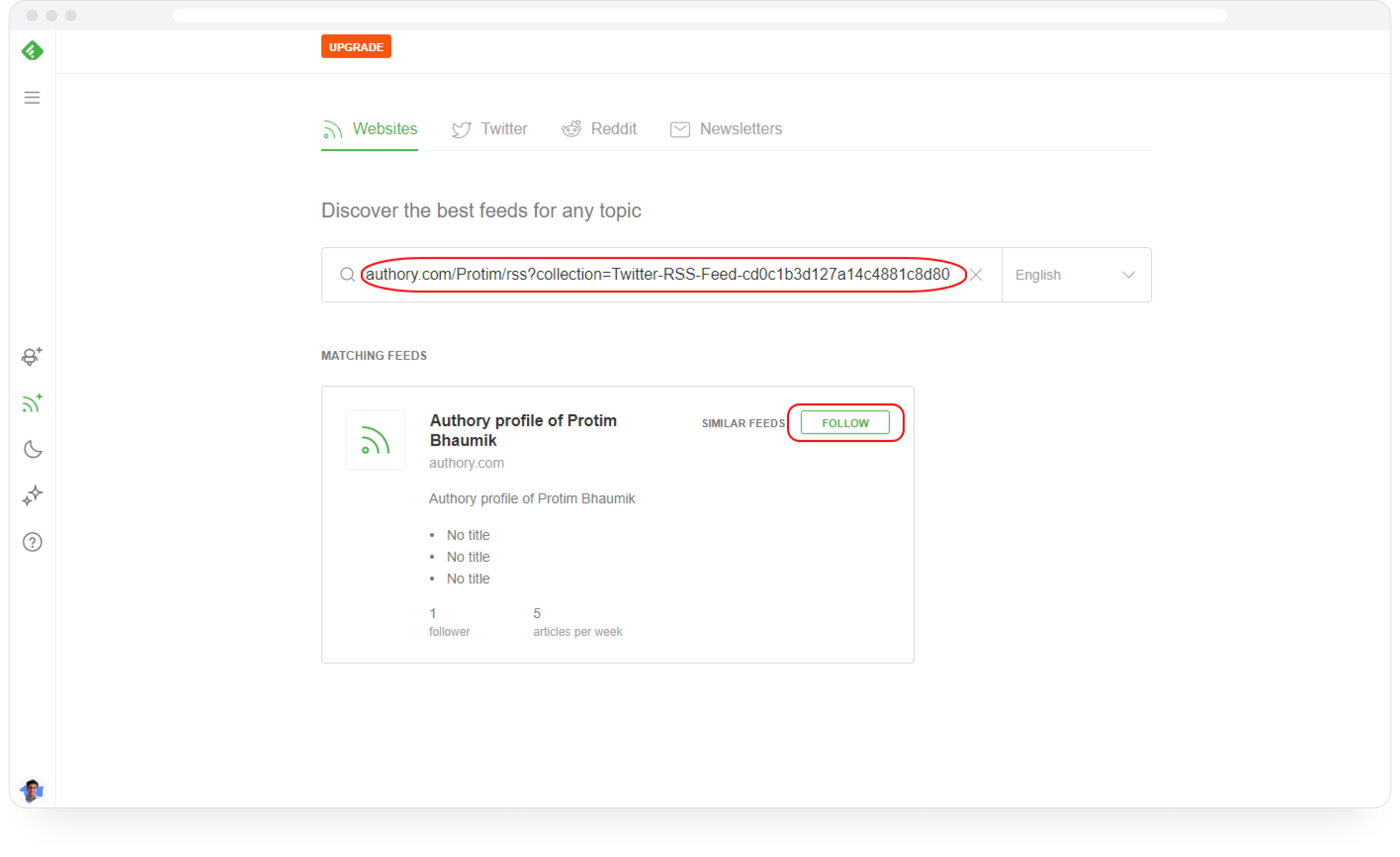Click the browser address bar
This screenshot has width=1400, height=857.
(x=700, y=16)
